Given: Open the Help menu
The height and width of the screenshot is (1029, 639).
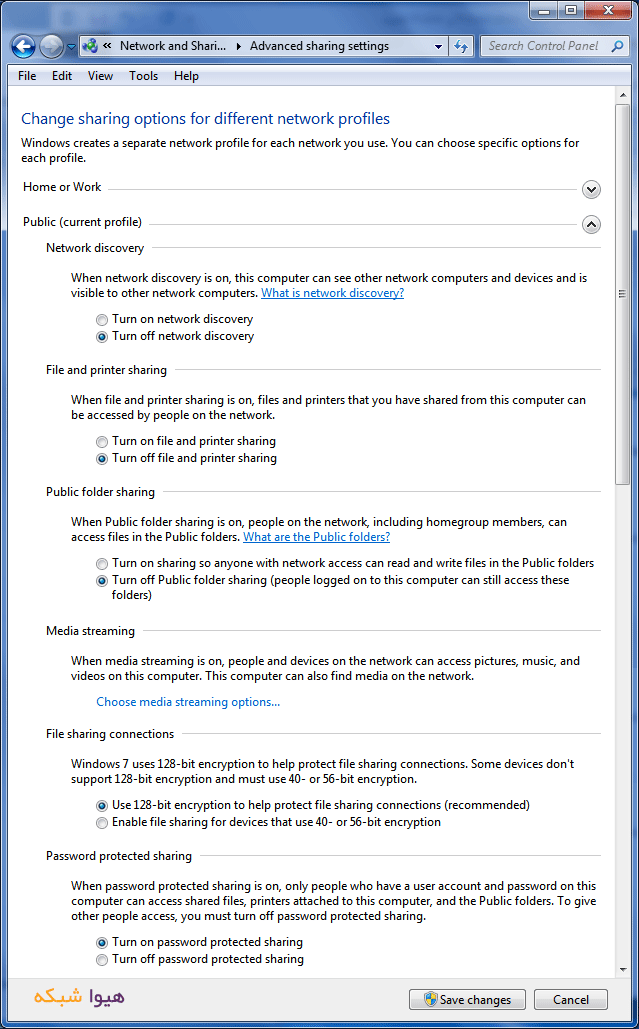Looking at the screenshot, I should click(186, 76).
